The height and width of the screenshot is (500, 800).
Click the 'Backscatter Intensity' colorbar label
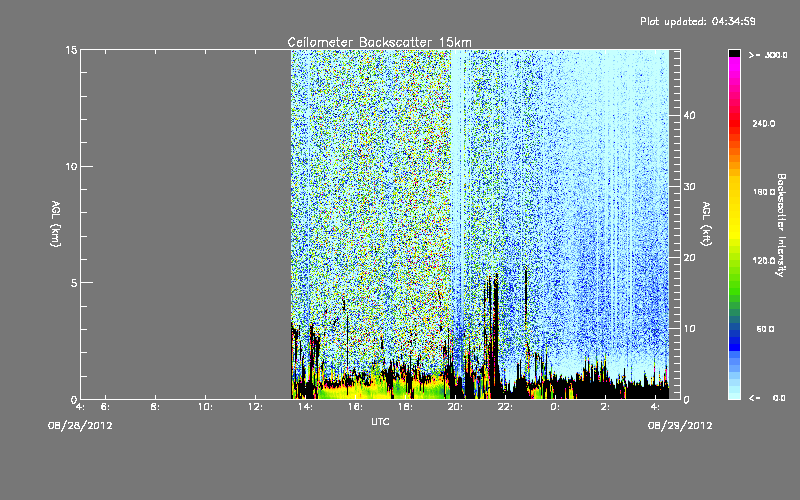pos(780,225)
